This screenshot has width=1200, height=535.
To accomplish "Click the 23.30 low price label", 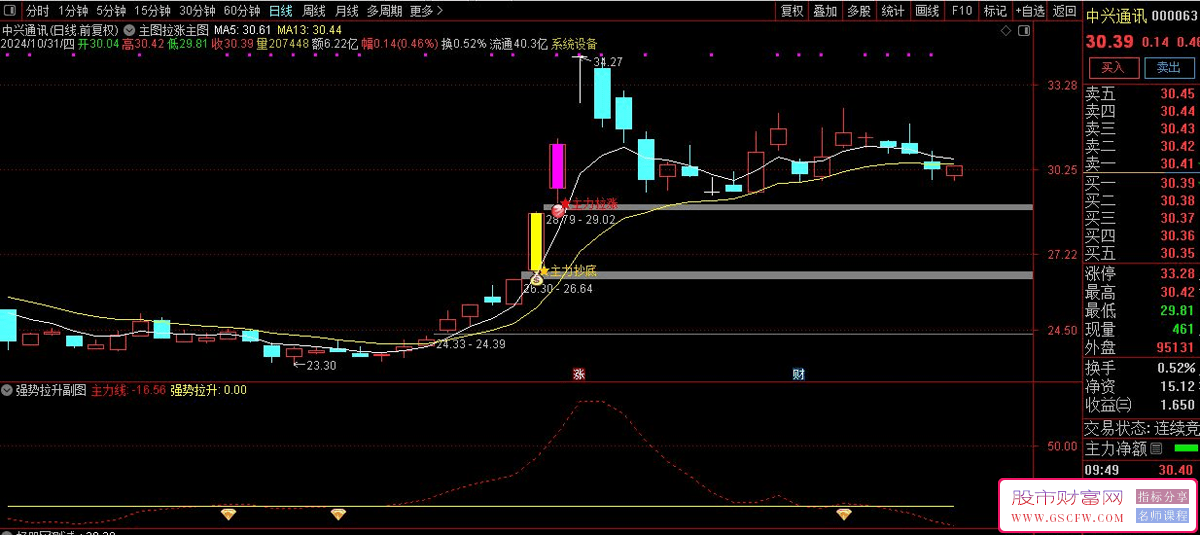I will [x=321, y=366].
